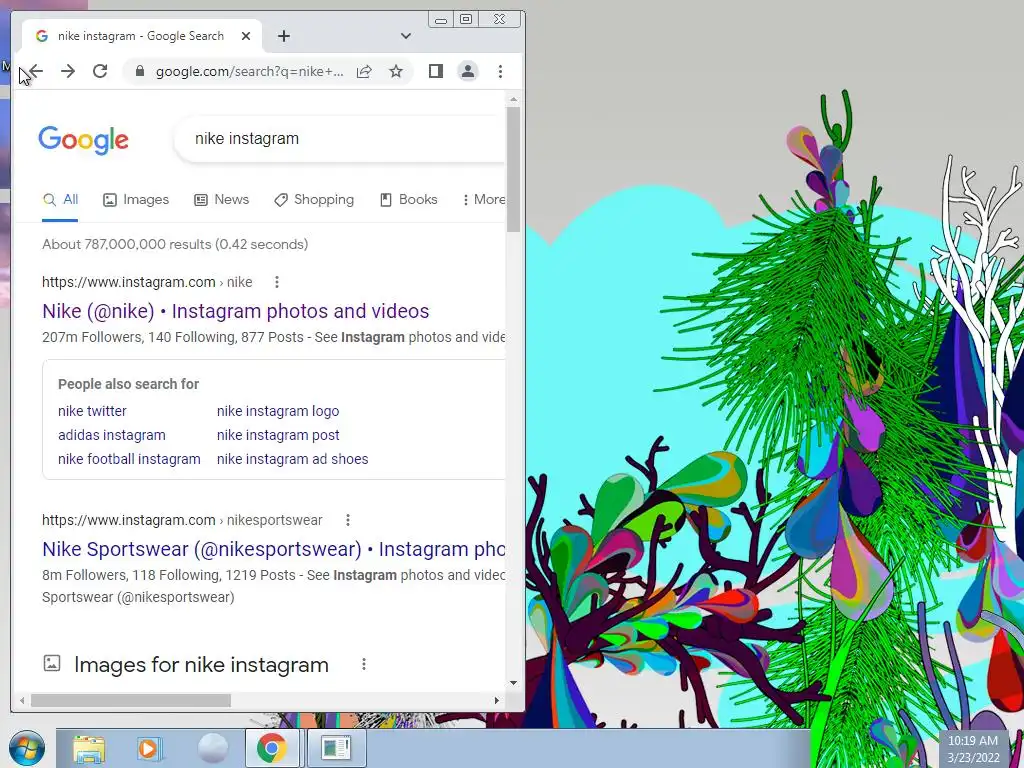The image size is (1024, 768).
Task: Click the vertical scrollbar down arrow
Action: point(513,683)
